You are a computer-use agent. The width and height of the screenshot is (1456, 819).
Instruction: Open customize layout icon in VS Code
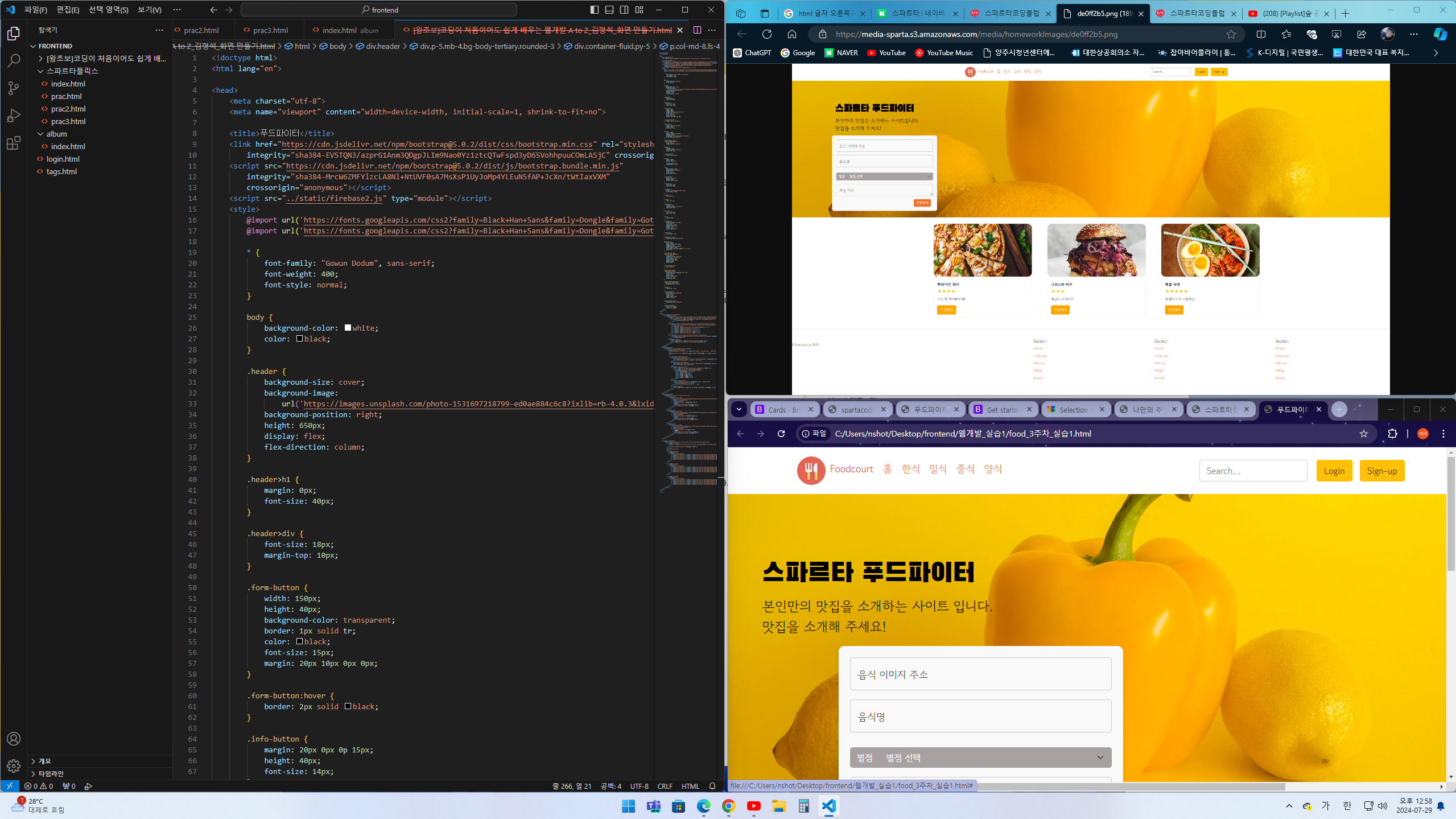[640, 10]
